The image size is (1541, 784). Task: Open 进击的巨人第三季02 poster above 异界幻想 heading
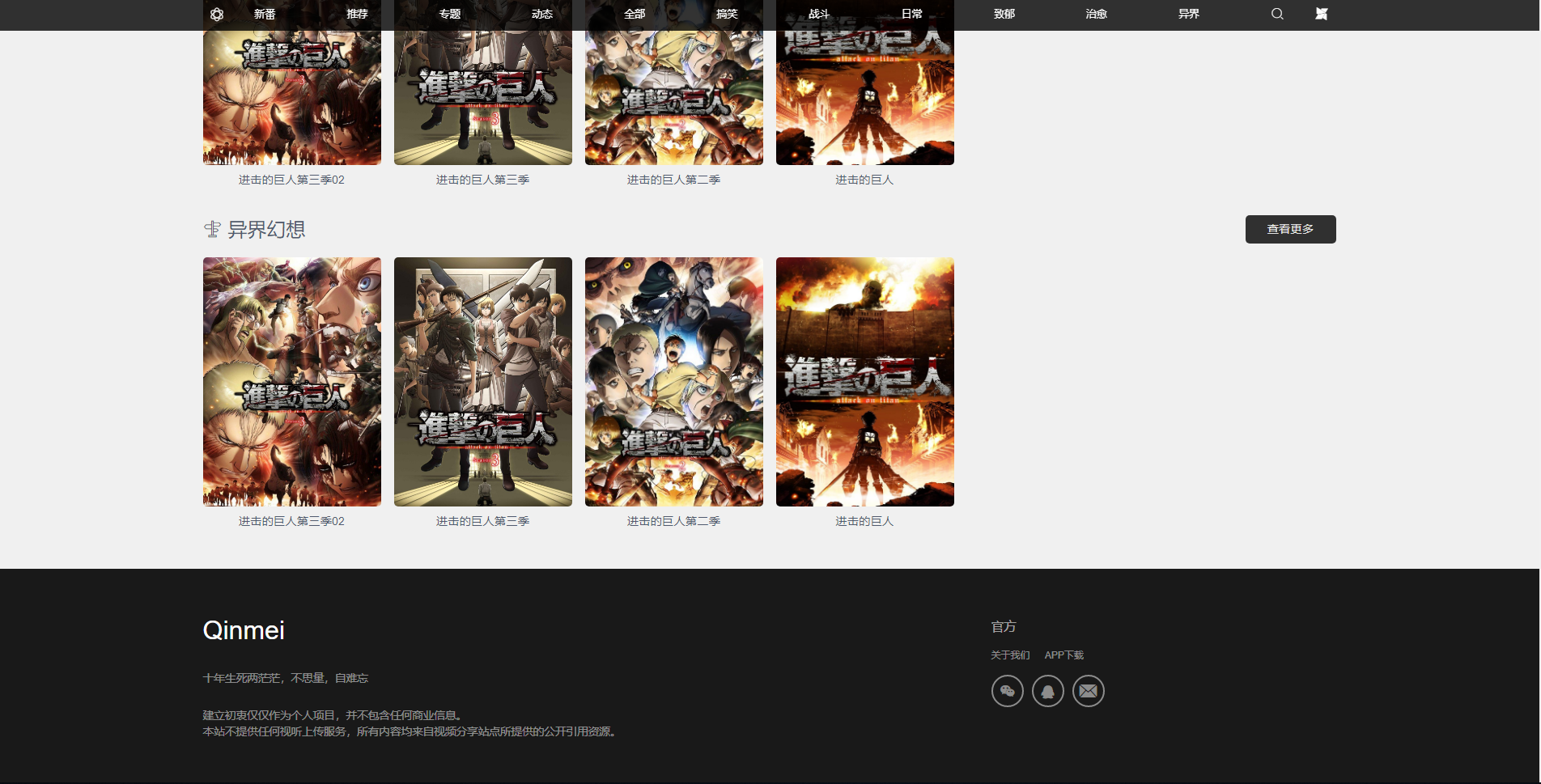[292, 97]
